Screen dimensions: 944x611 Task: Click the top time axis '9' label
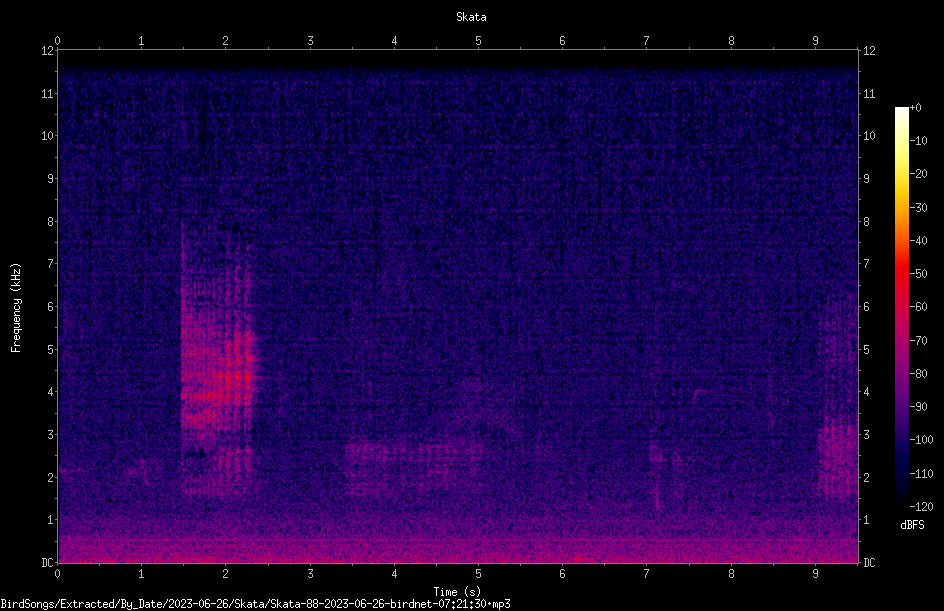pos(815,40)
